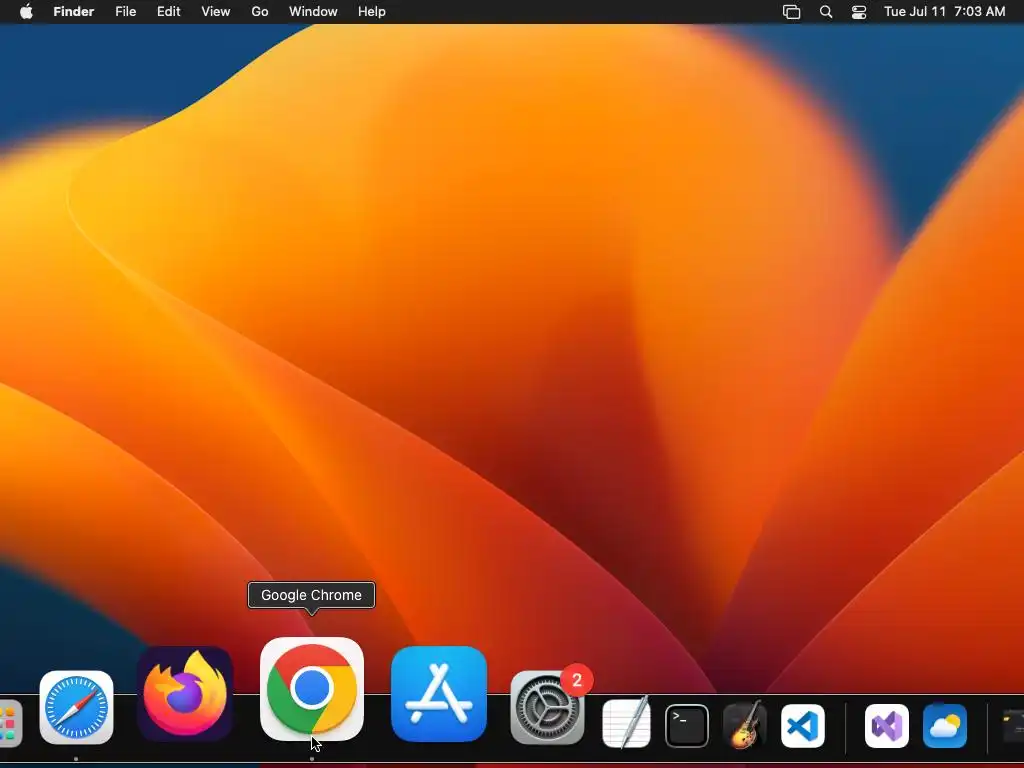The height and width of the screenshot is (768, 1024).
Task: Open purple Visual Studio icon
Action: (887, 726)
